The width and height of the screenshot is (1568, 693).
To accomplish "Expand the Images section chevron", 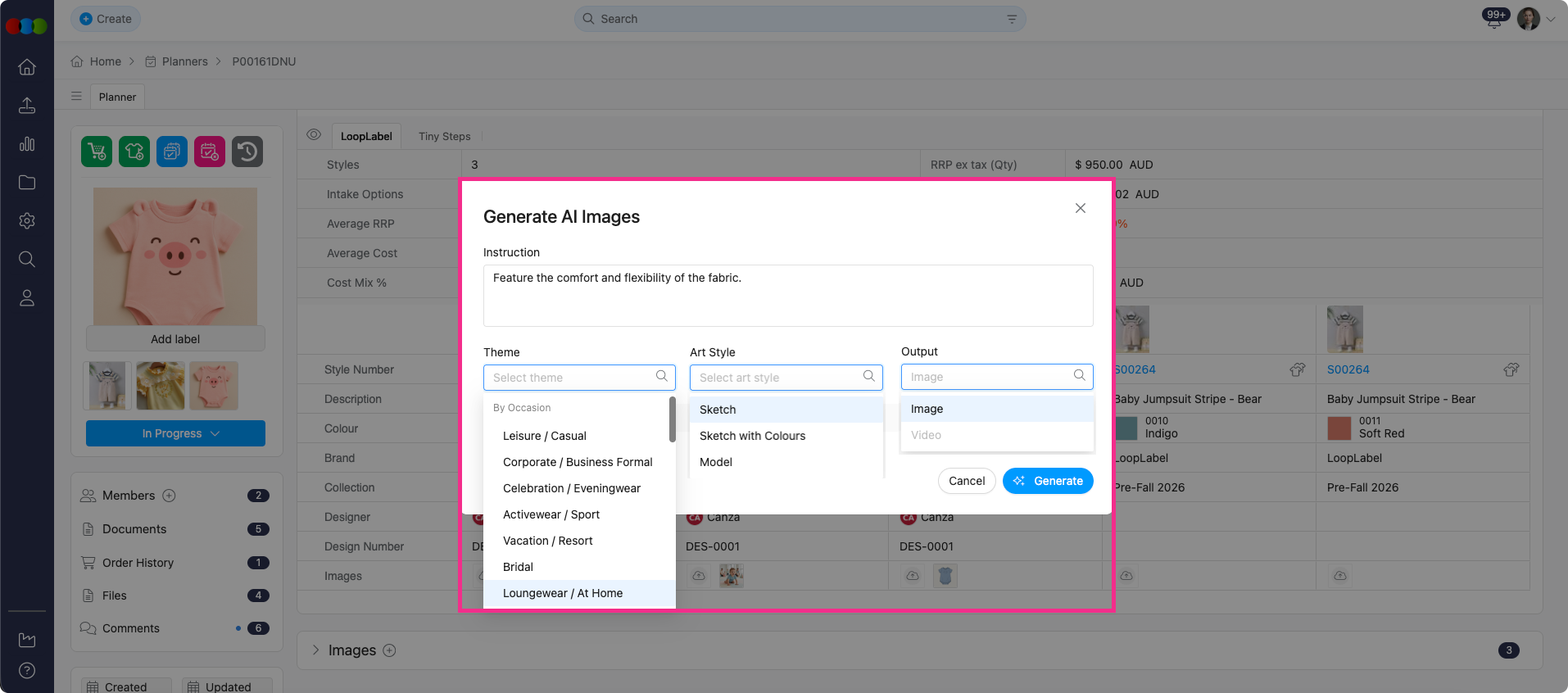I will (315, 650).
